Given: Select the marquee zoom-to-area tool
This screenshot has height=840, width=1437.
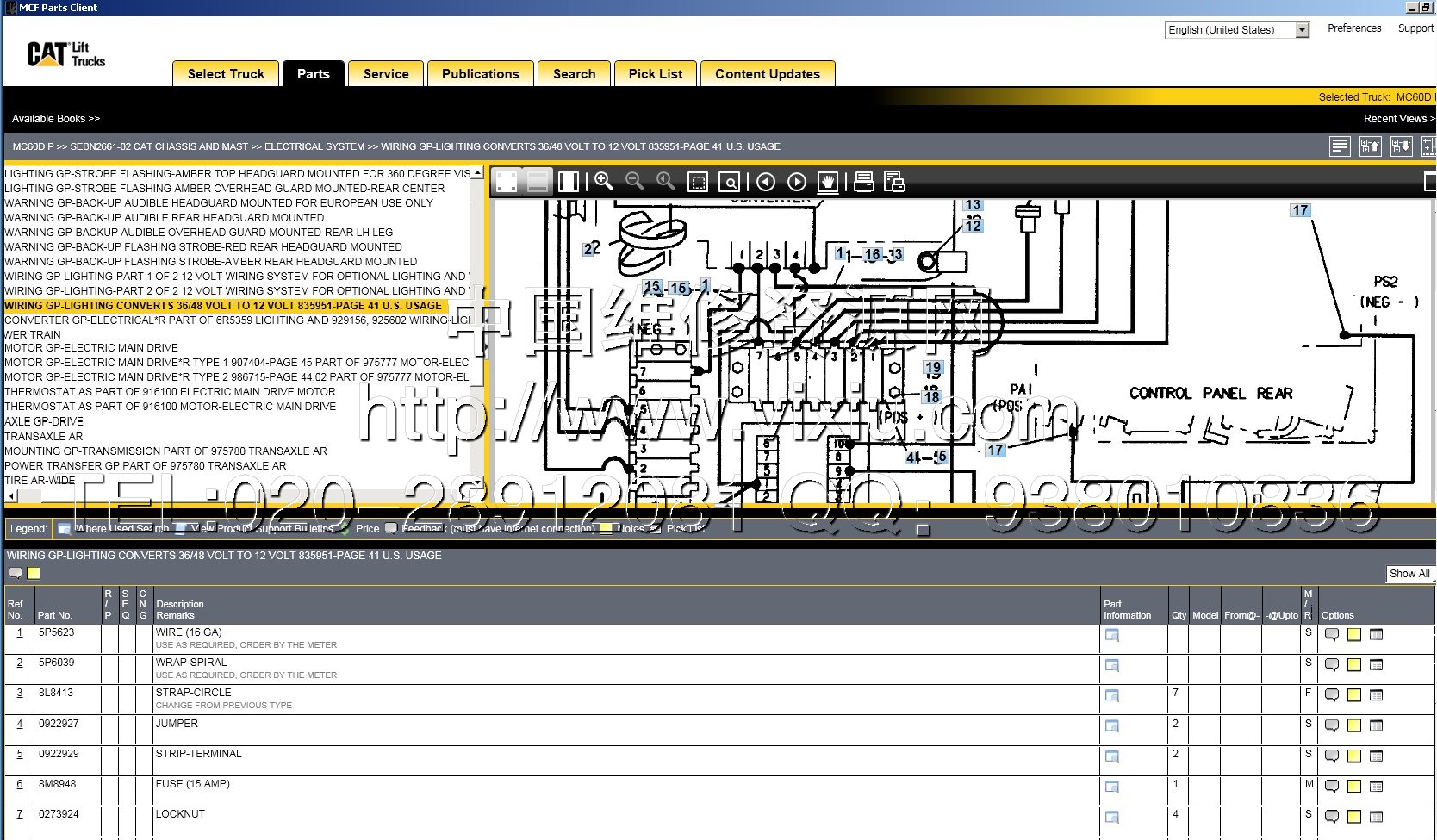Looking at the screenshot, I should pos(698,182).
